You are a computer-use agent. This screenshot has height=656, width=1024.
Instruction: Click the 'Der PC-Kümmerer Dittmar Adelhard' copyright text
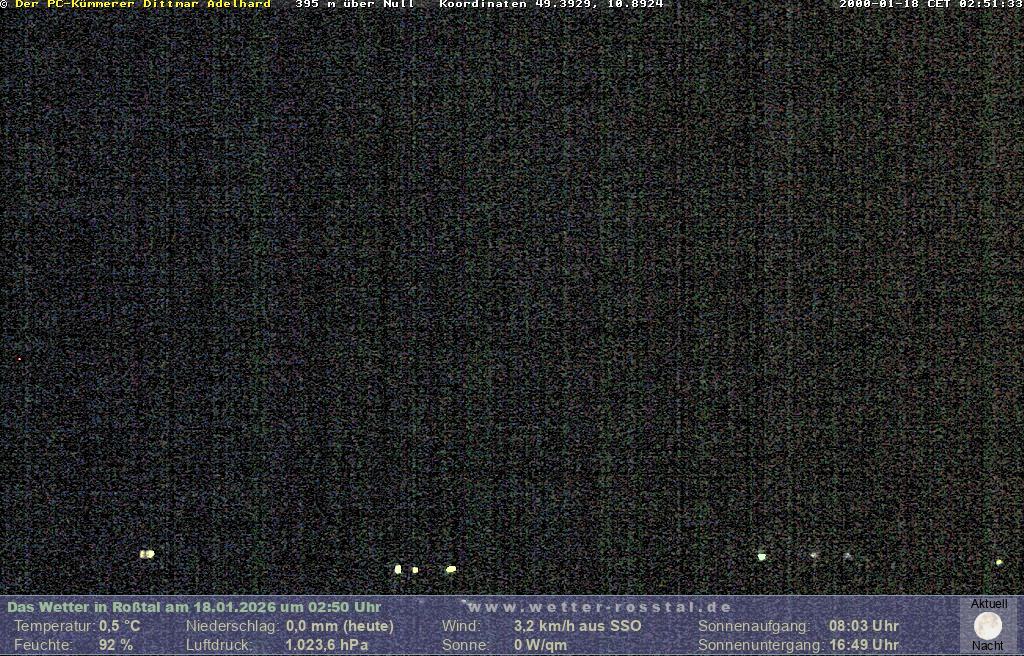pyautogui.click(x=142, y=5)
